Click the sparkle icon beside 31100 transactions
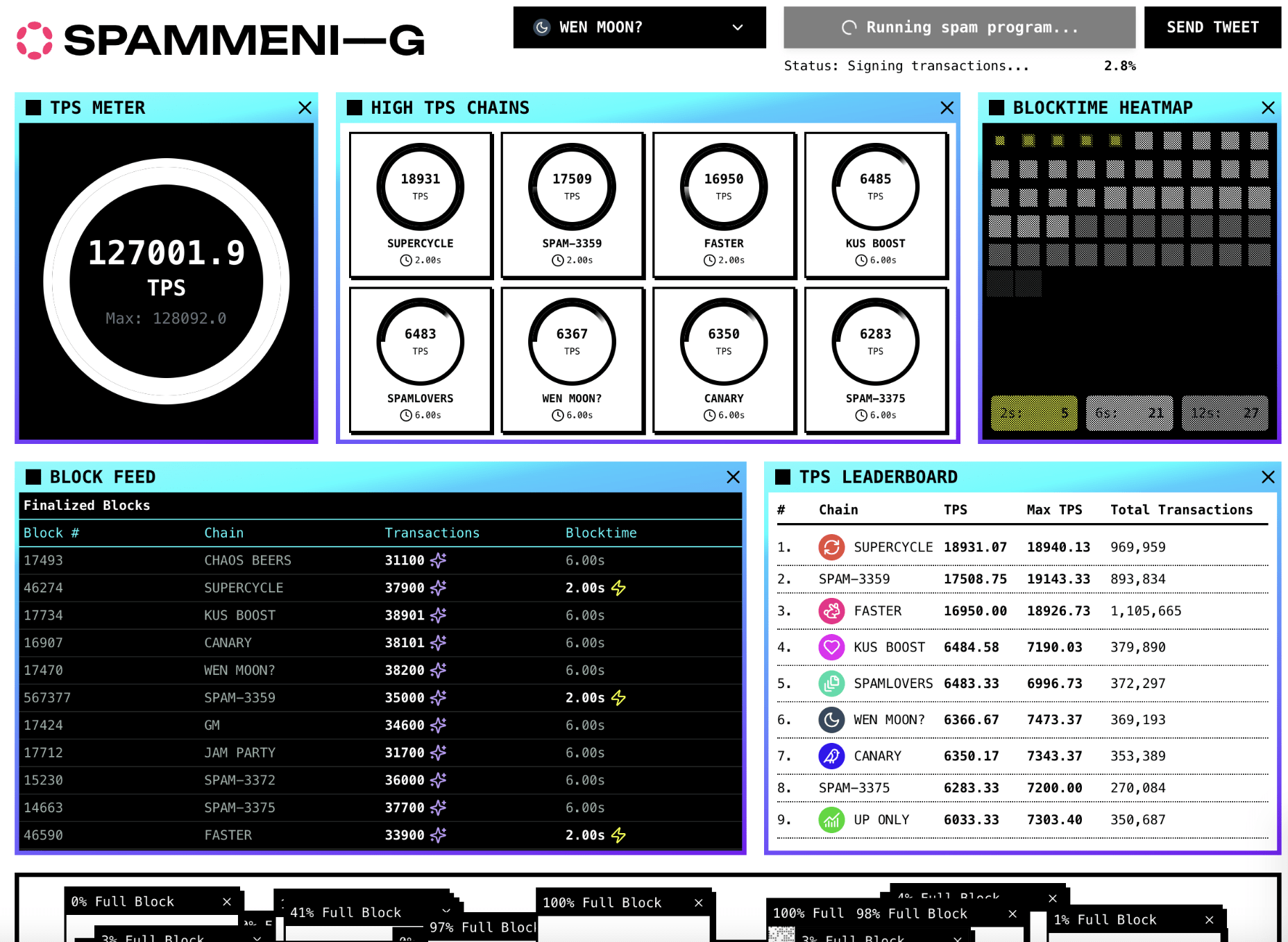This screenshot has width=1288, height=942. 438,560
